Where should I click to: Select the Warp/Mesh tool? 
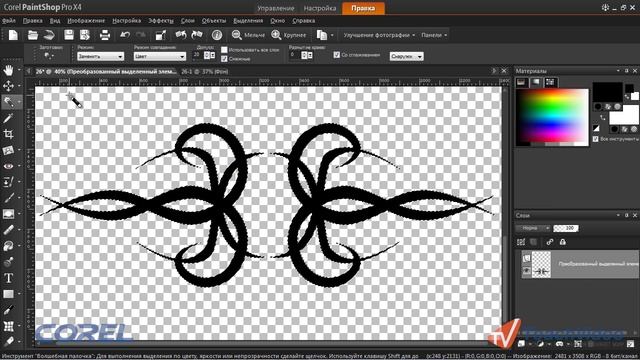coord(8,326)
